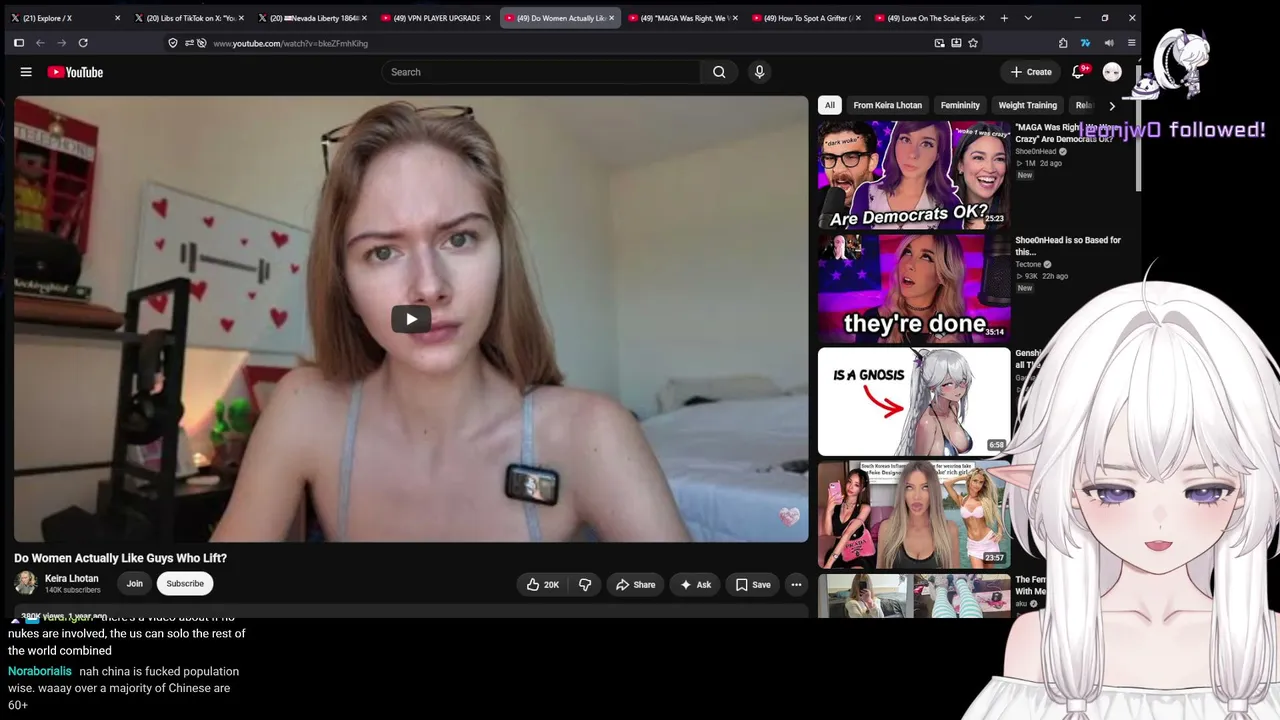The image size is (1280, 720).
Task: Open YouTube notifications bell
Action: (1078, 72)
